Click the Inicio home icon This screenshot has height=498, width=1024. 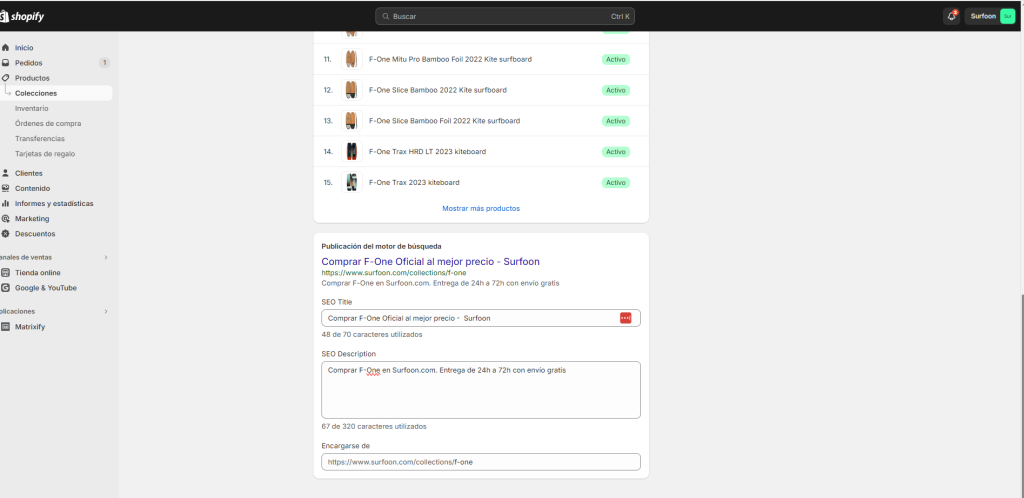(5, 48)
